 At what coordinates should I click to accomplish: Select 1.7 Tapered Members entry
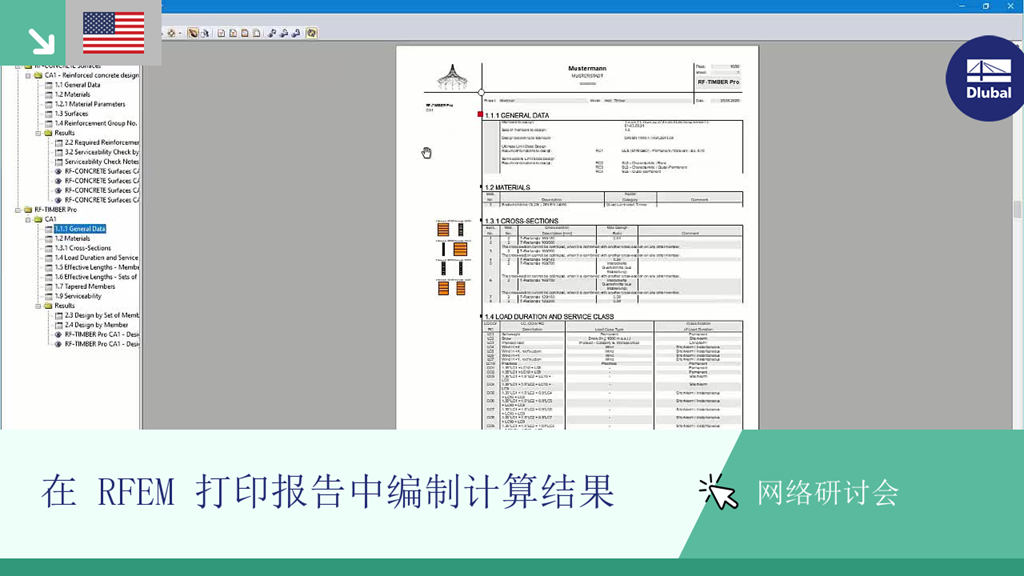pyautogui.click(x=85, y=286)
